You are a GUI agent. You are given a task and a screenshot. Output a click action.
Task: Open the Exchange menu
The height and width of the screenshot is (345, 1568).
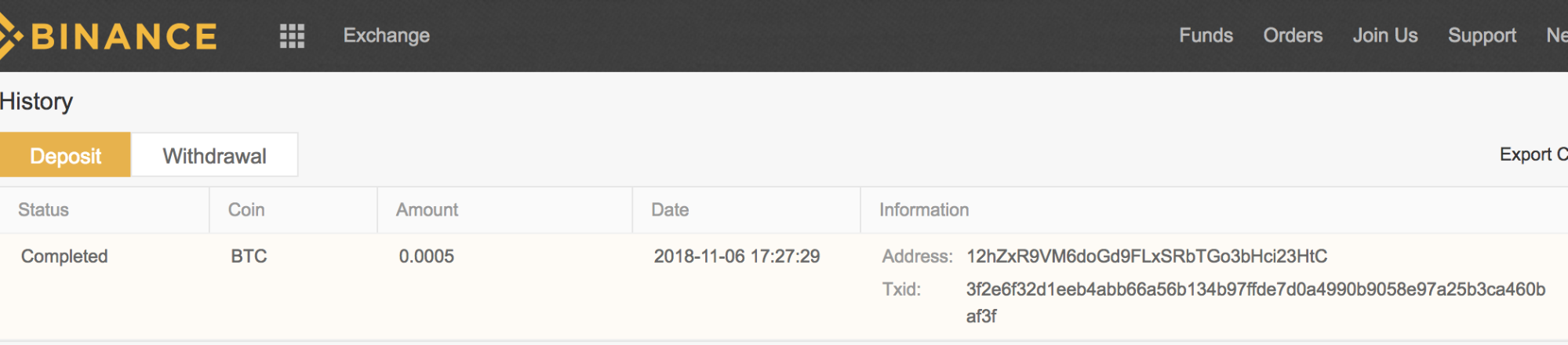pos(387,35)
